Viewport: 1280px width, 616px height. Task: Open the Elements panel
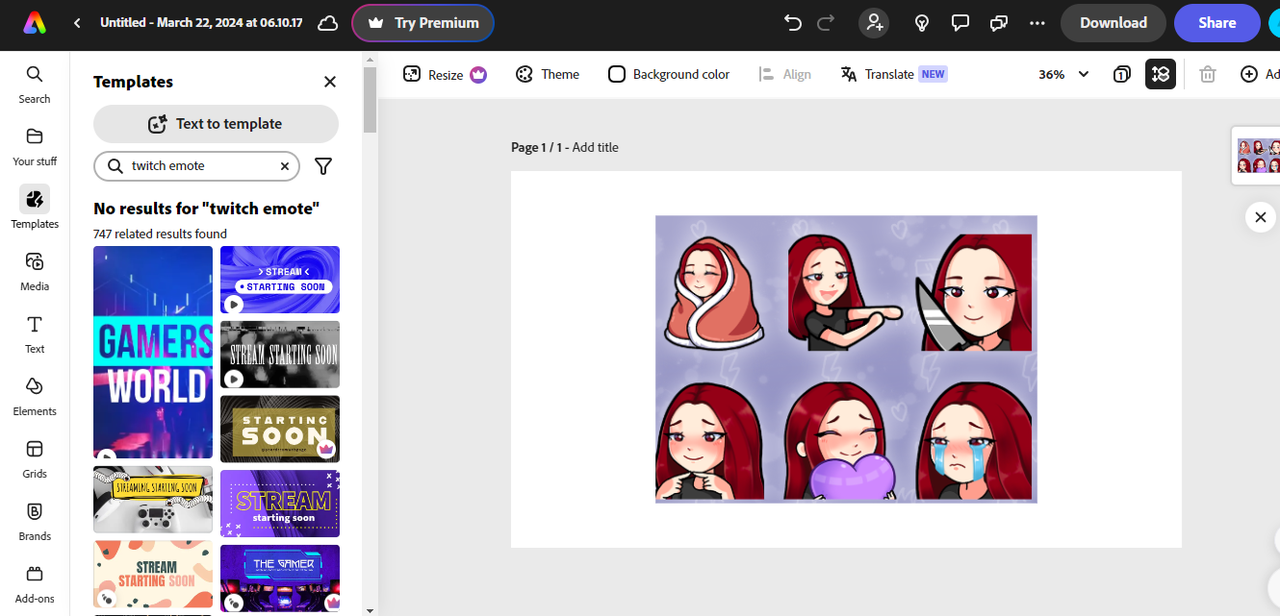[34, 396]
